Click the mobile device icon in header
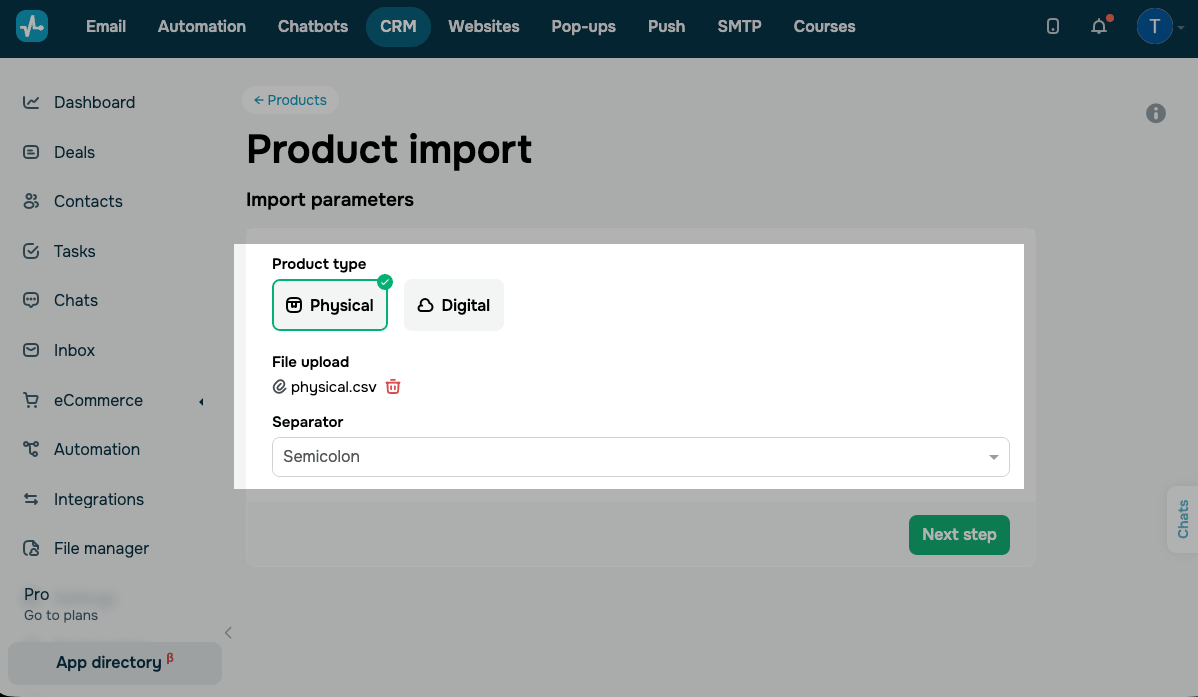 tap(1053, 27)
